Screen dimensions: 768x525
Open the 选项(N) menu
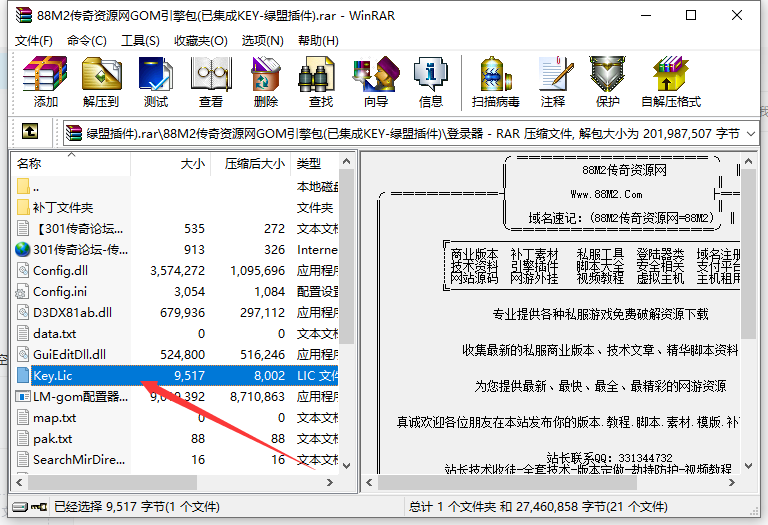point(263,41)
